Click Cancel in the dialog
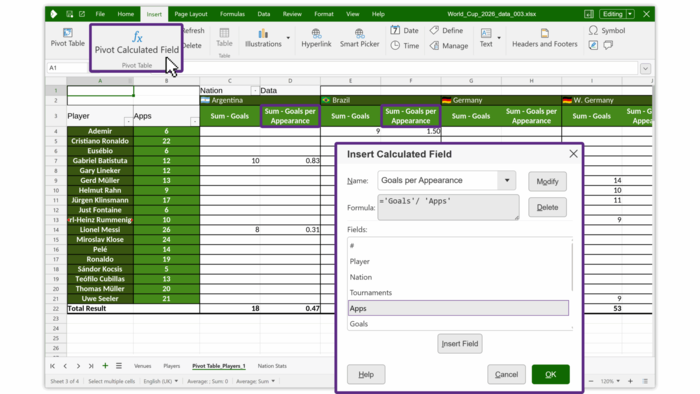Viewport: 700px width, 394px height. tap(506, 374)
